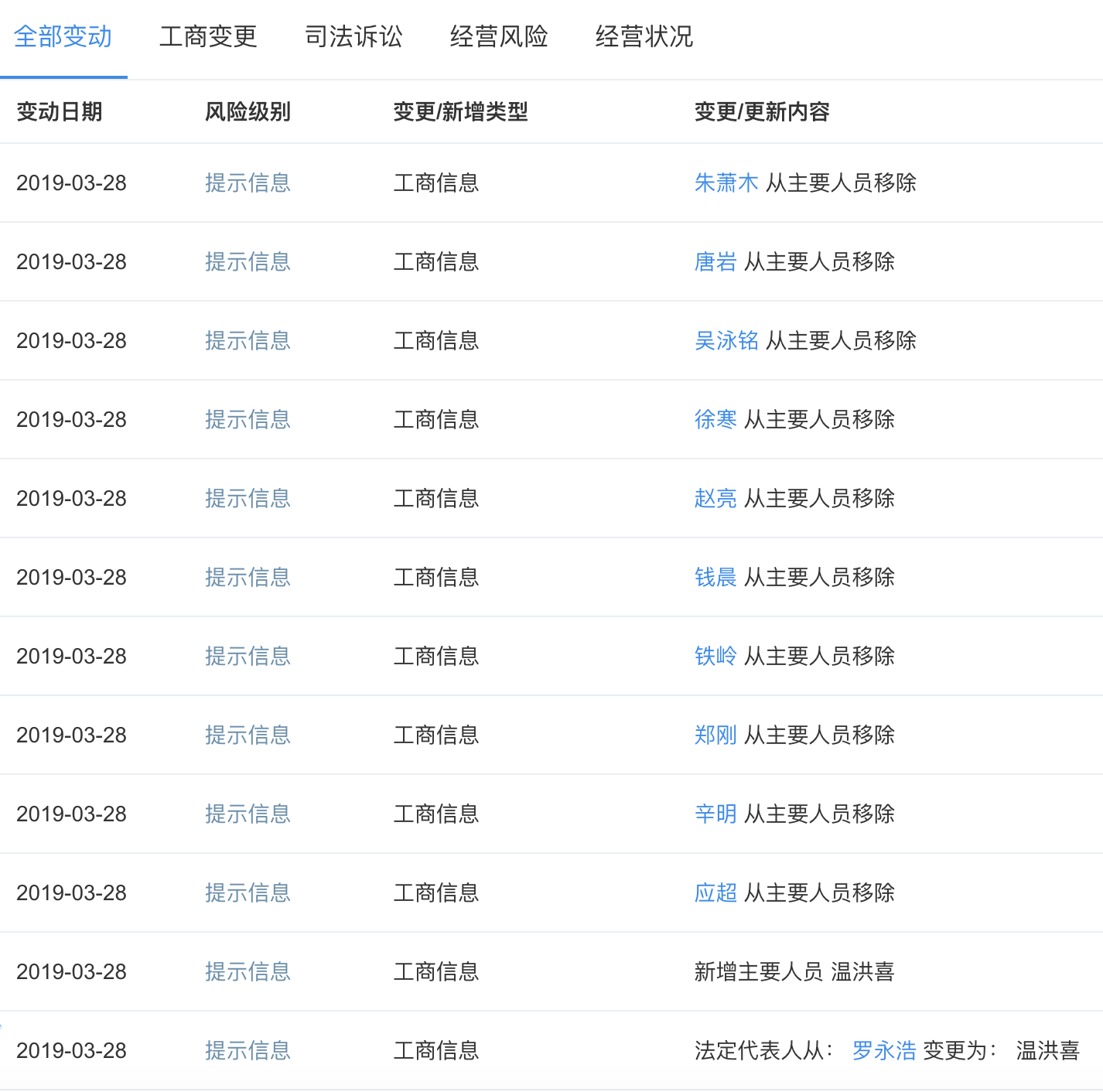Switch to the 全部变动 tab
This screenshot has width=1103, height=1092.
[63, 36]
